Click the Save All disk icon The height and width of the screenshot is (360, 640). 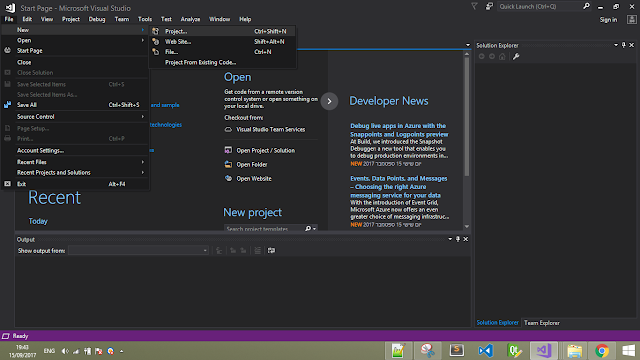(x=7, y=104)
